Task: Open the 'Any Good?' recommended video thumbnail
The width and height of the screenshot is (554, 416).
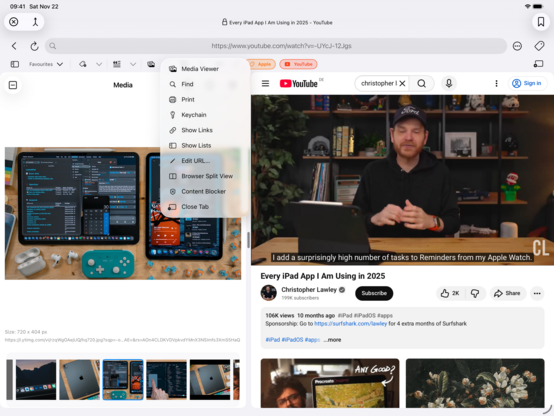Action: coord(330,383)
